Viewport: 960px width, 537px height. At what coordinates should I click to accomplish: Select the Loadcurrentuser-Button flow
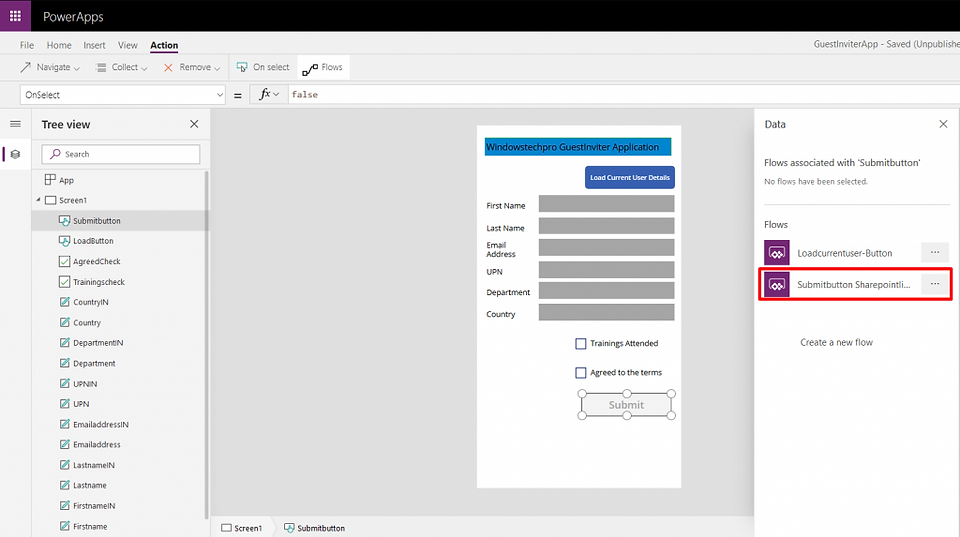[844, 253]
